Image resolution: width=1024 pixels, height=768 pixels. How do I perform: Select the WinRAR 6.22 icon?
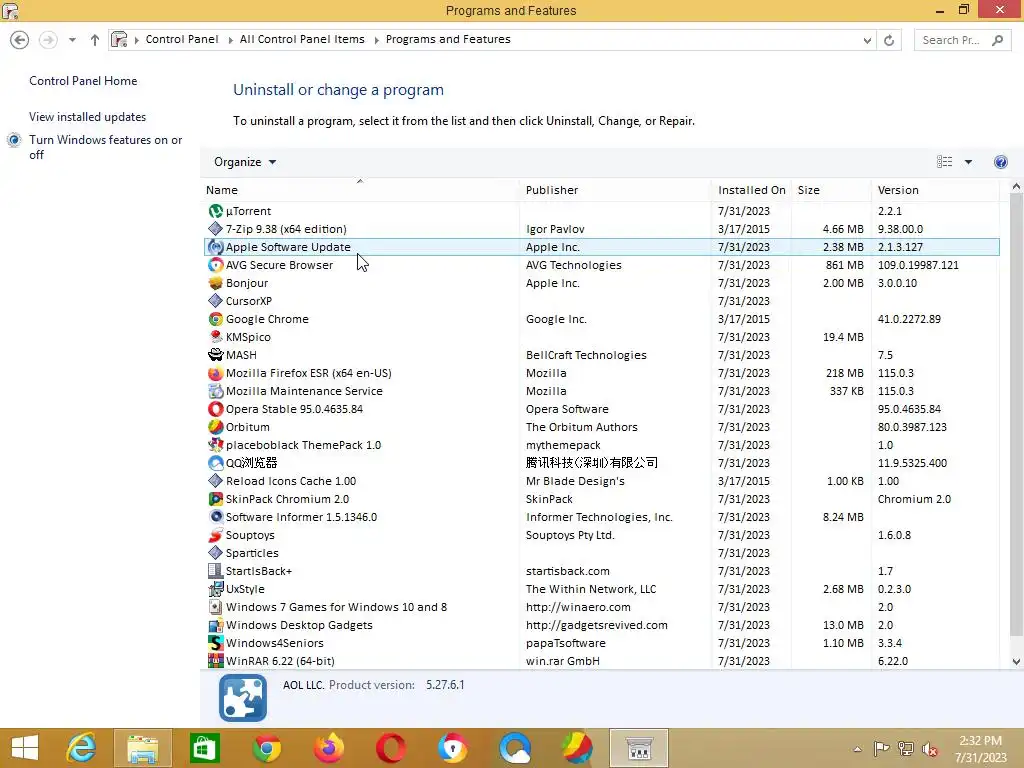(216, 661)
